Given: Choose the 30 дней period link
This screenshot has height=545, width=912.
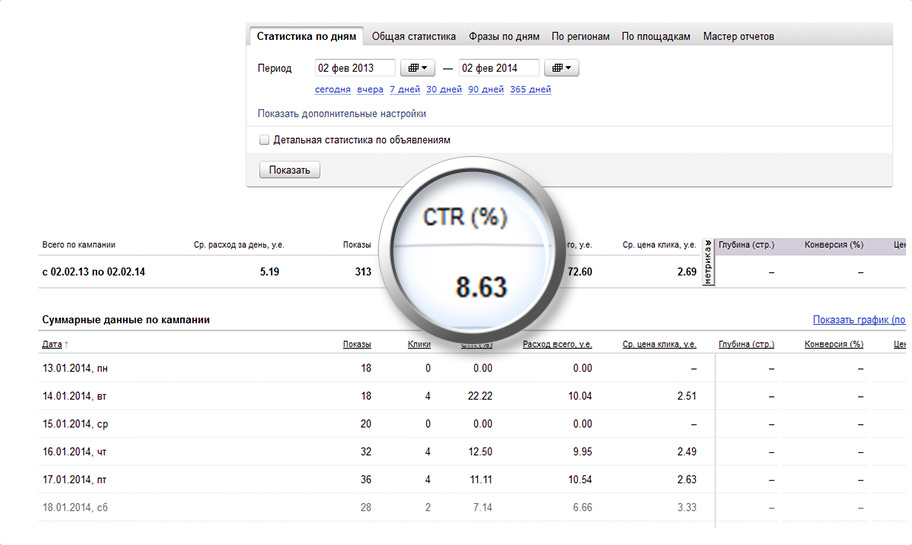Looking at the screenshot, I should [444, 89].
